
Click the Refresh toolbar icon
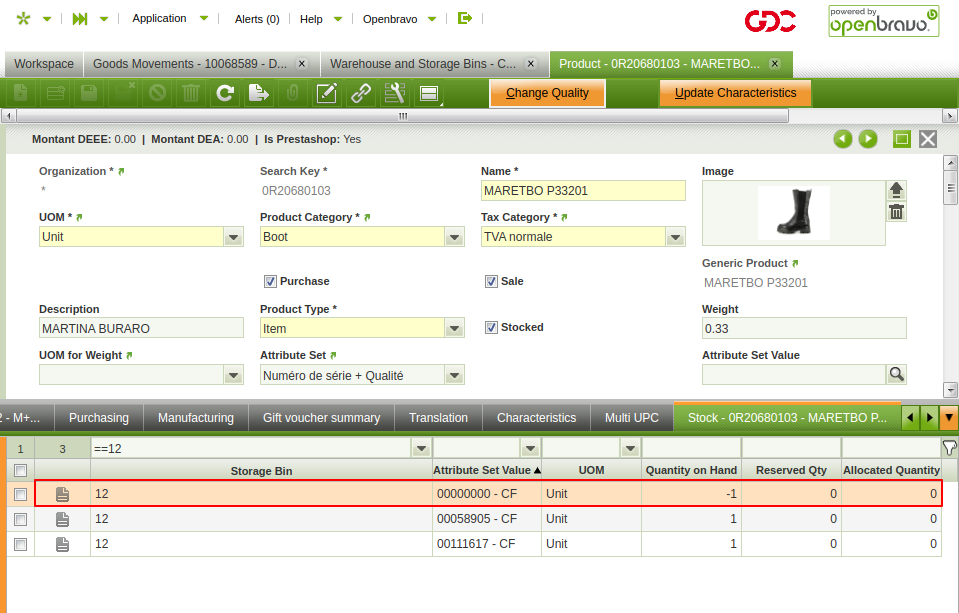[x=225, y=93]
